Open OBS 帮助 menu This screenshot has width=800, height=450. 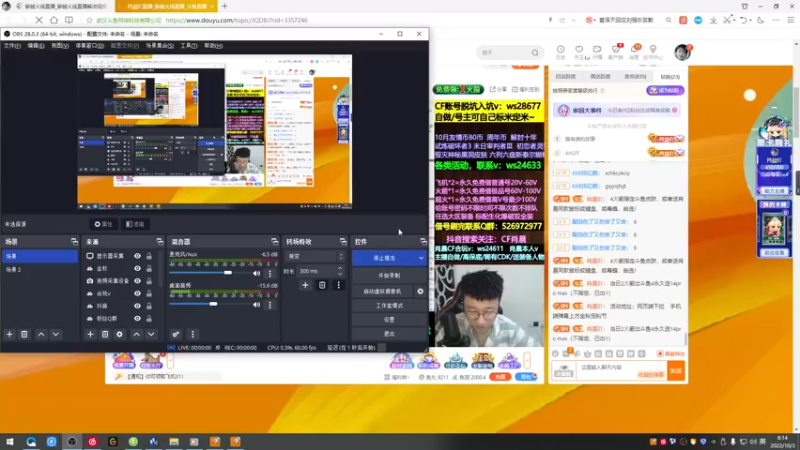click(x=213, y=45)
